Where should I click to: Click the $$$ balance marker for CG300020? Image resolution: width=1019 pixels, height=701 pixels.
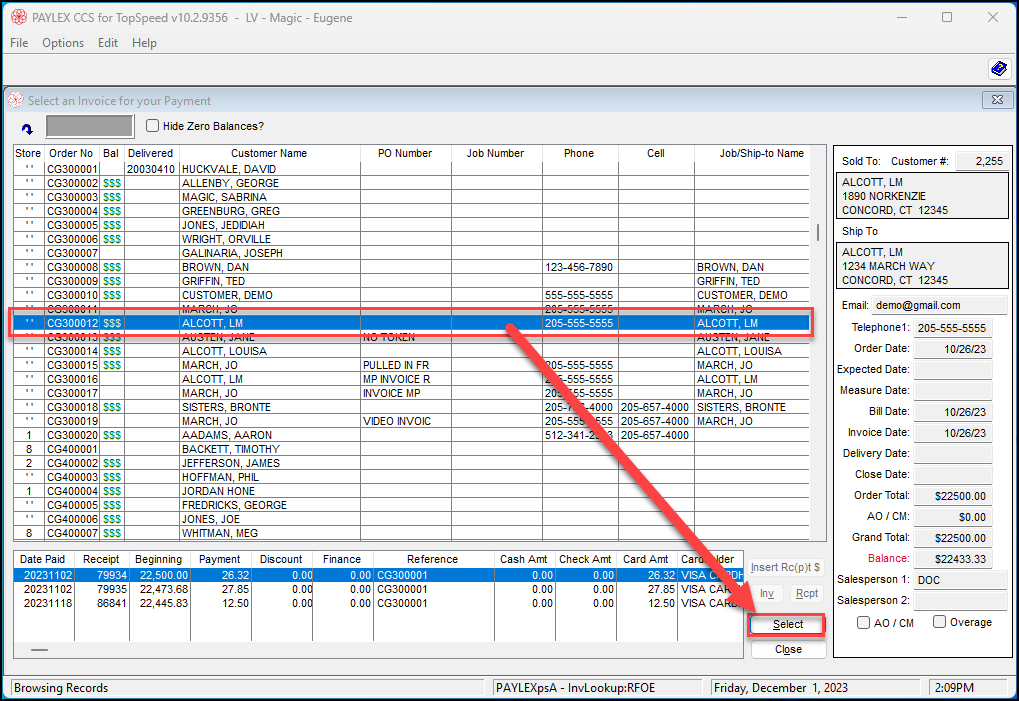(x=112, y=435)
